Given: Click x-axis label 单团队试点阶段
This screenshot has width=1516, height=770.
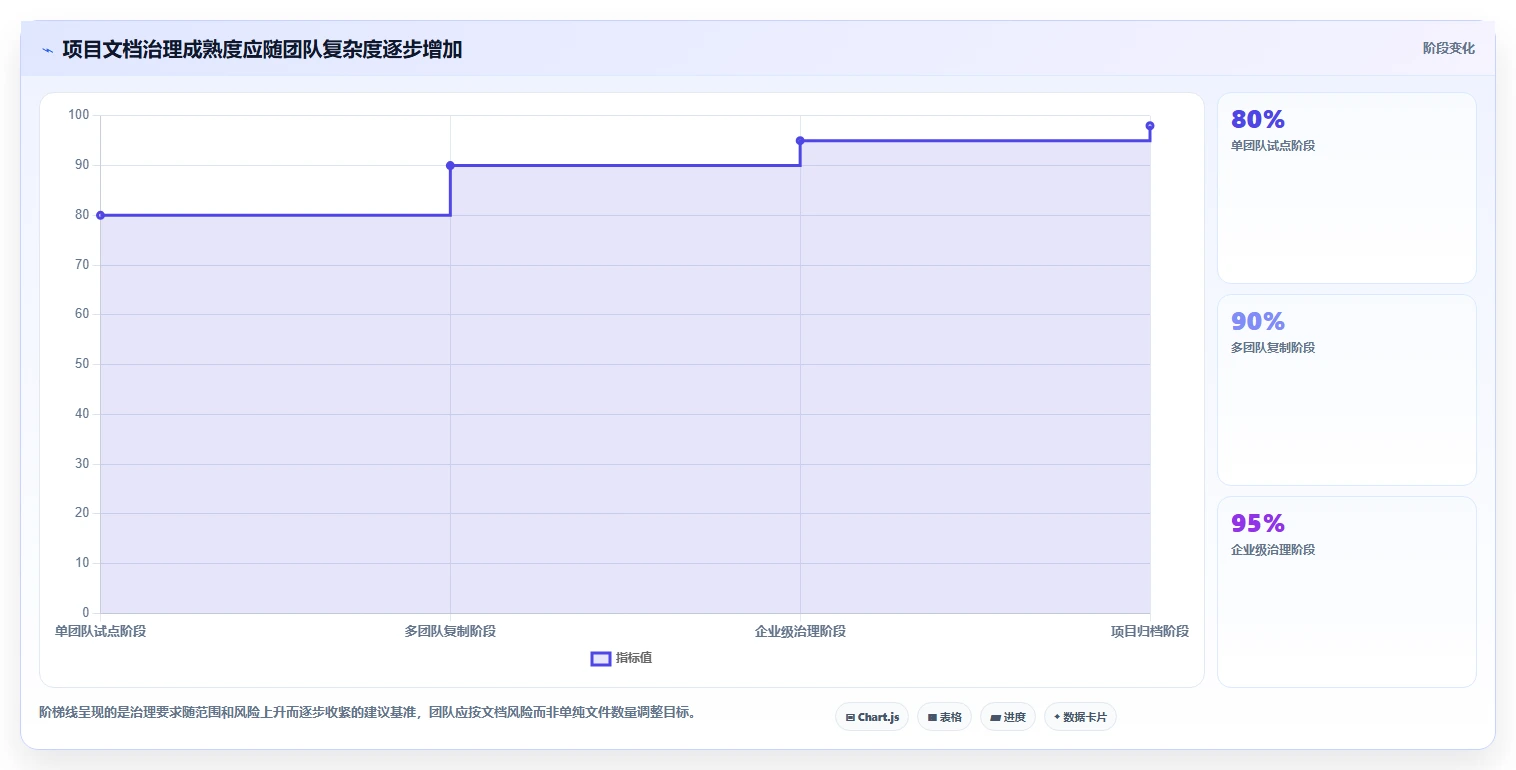Looking at the screenshot, I should [100, 631].
